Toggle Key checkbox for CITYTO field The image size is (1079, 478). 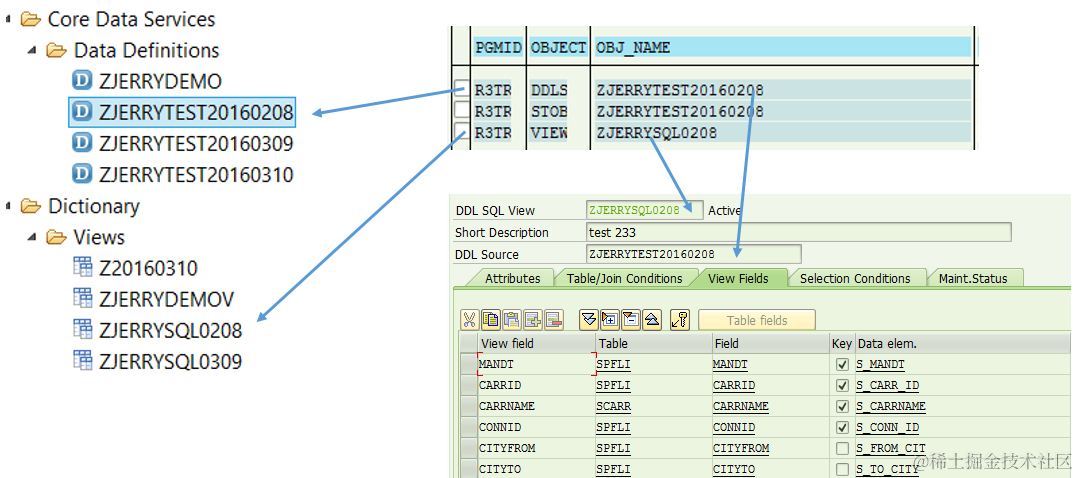(x=842, y=469)
